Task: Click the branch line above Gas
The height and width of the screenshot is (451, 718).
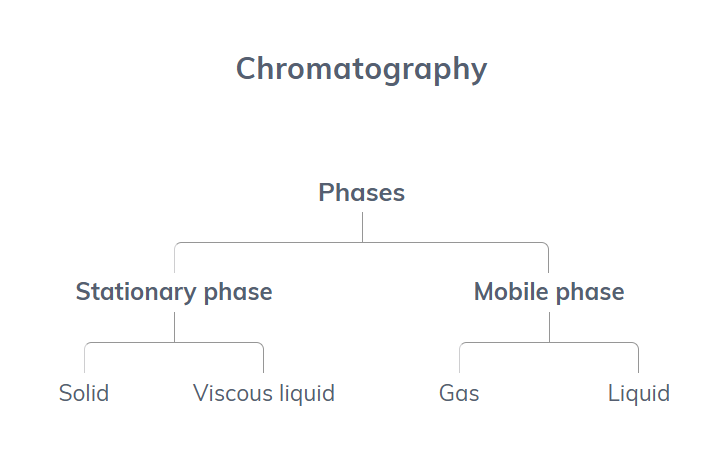Action: (459, 358)
